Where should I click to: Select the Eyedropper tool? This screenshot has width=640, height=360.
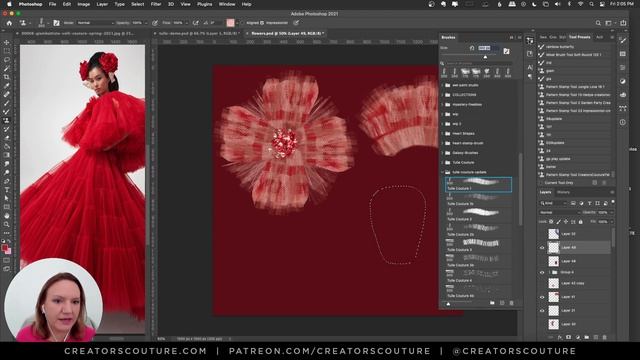(7, 86)
